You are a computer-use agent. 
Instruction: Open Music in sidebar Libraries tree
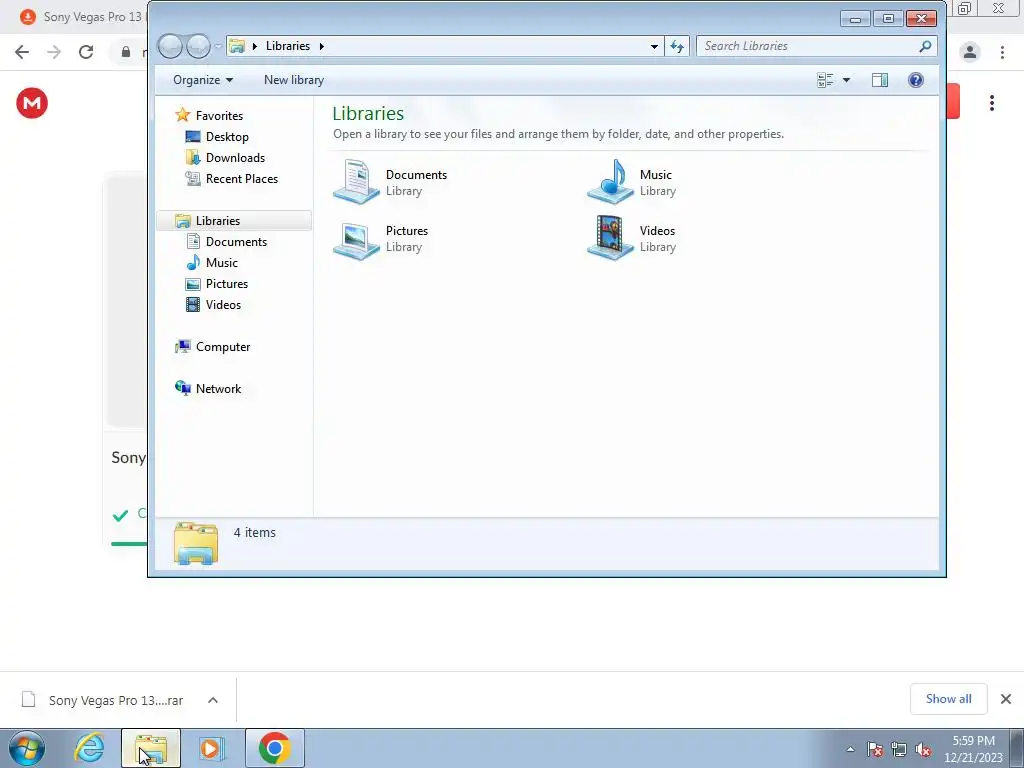tap(221, 263)
